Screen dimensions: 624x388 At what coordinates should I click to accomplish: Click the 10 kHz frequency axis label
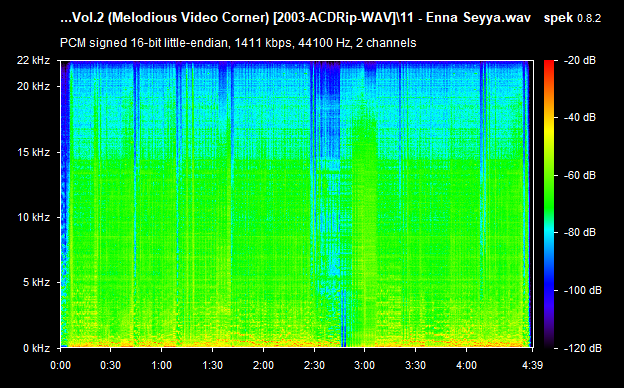33,217
